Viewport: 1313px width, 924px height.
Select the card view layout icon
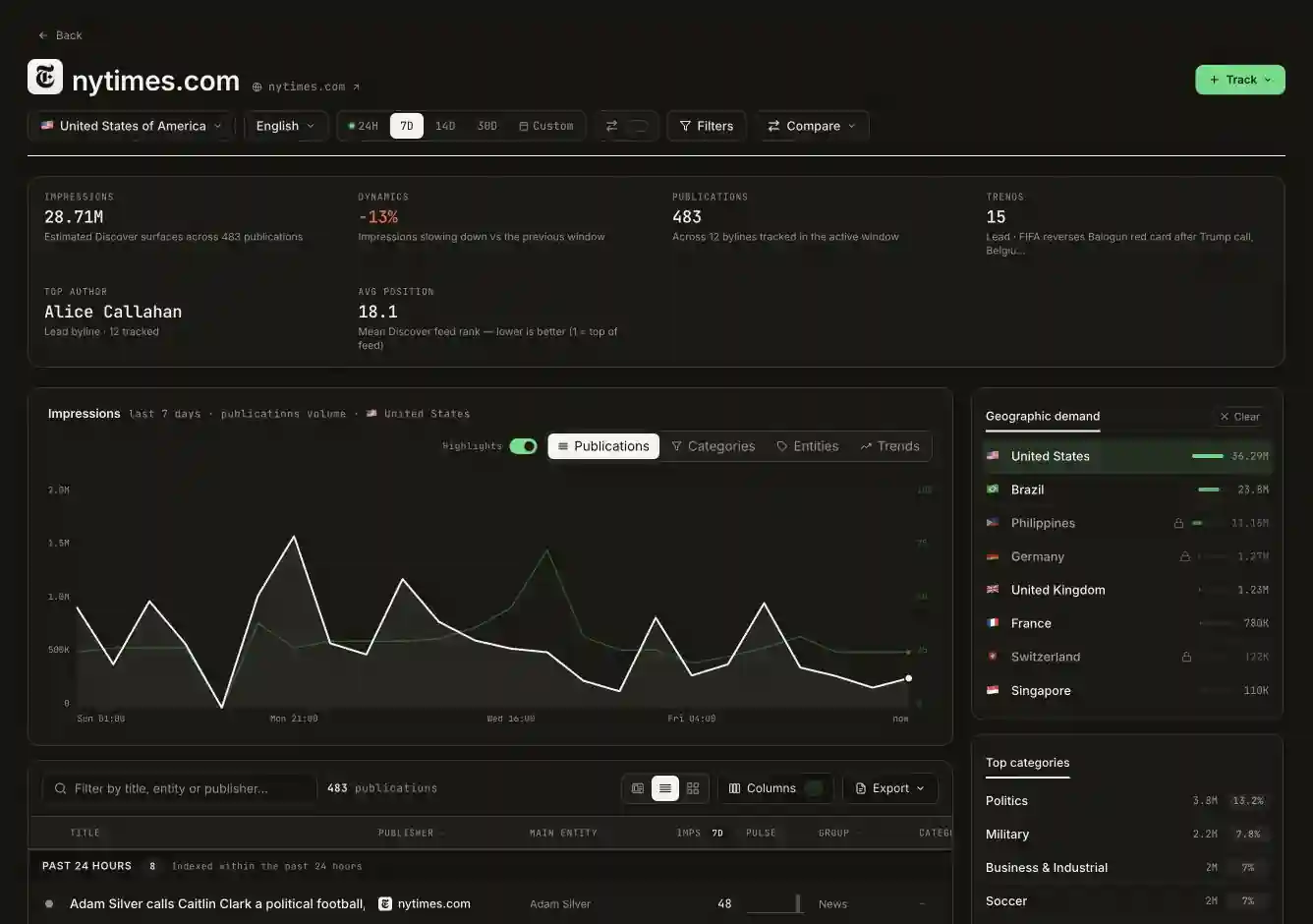[638, 788]
